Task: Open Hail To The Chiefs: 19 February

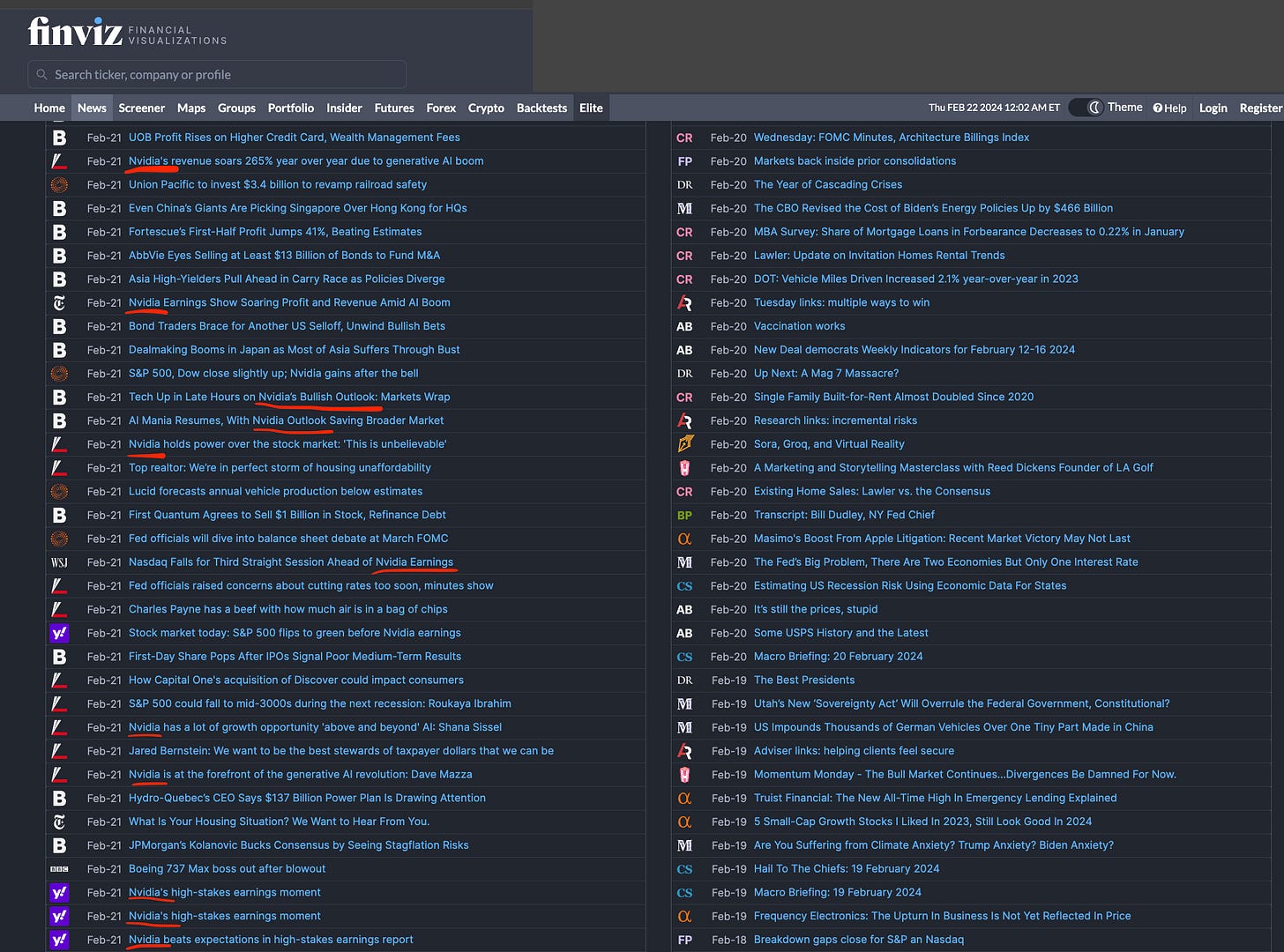Action: [x=847, y=868]
